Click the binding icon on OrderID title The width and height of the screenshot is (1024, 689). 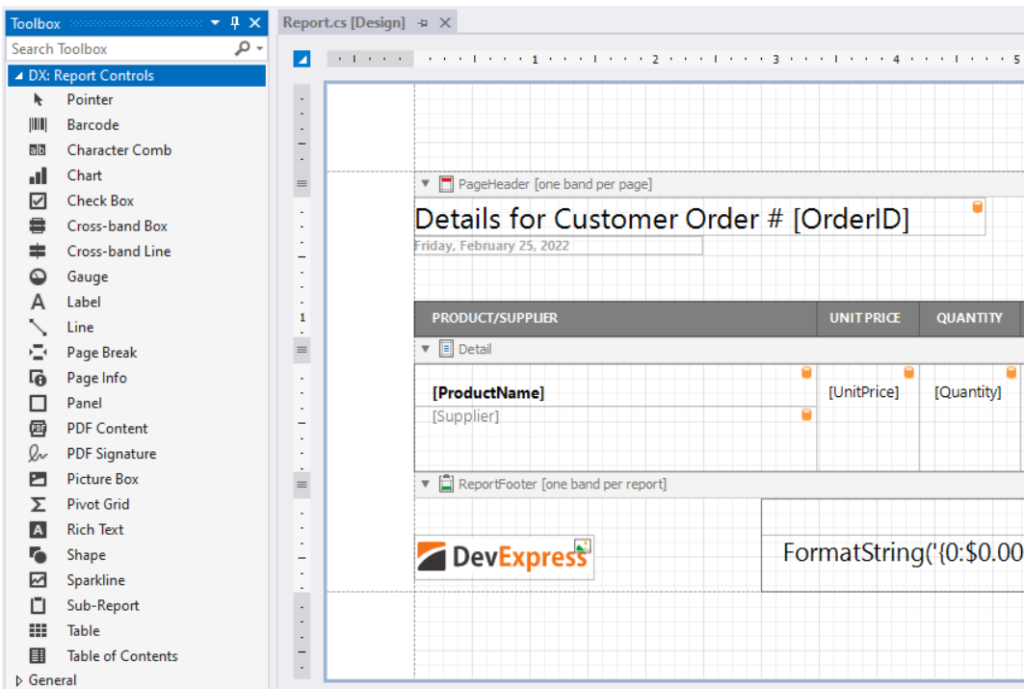click(x=978, y=207)
